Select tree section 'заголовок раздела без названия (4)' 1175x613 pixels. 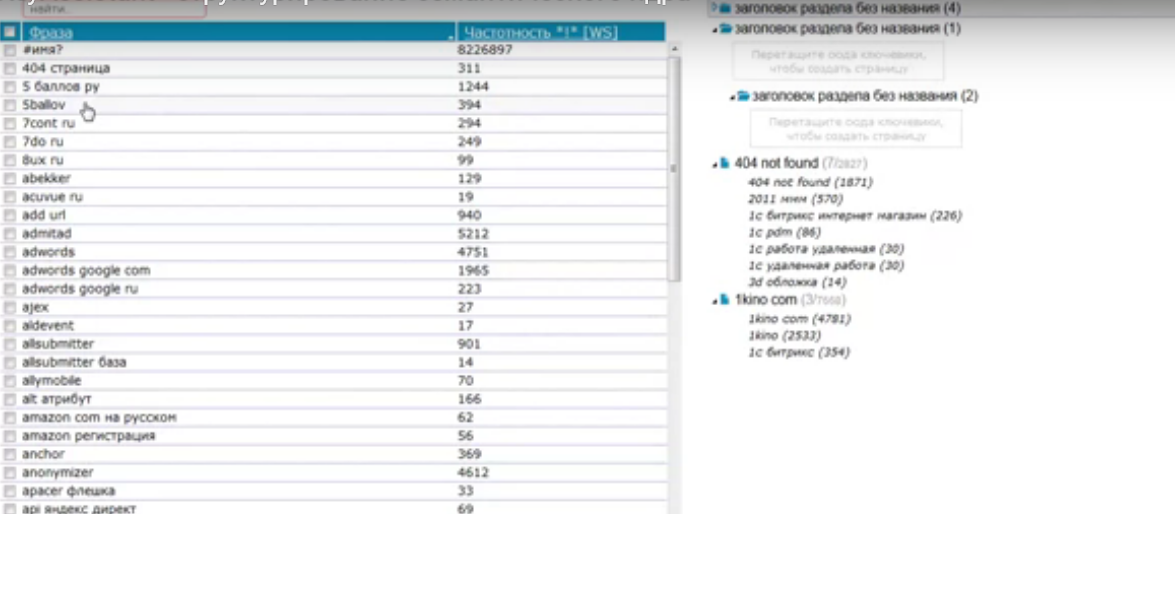coord(848,8)
